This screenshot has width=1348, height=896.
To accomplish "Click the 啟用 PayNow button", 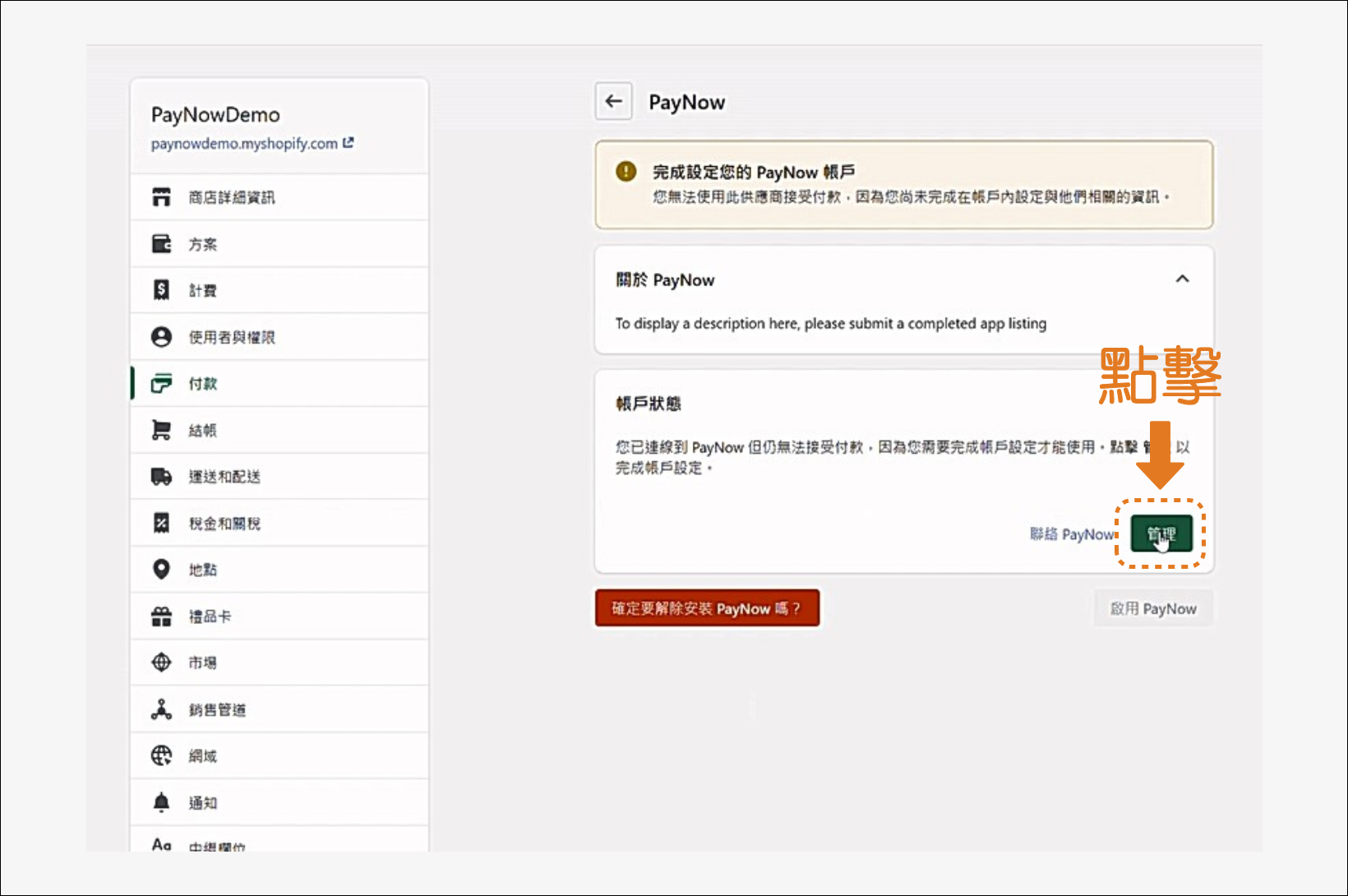I will 1153,608.
